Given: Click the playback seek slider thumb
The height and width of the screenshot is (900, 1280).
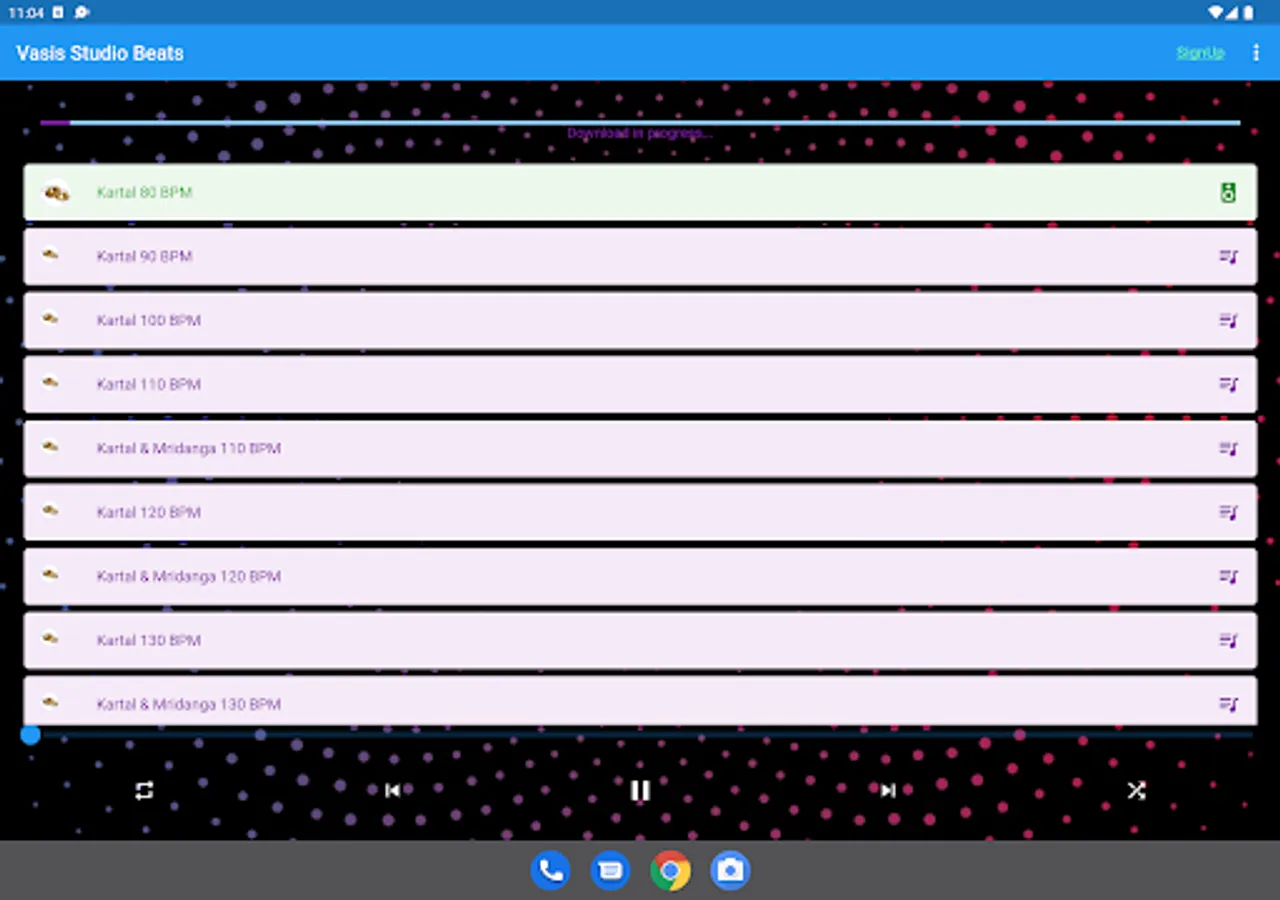Looking at the screenshot, I should [x=31, y=735].
